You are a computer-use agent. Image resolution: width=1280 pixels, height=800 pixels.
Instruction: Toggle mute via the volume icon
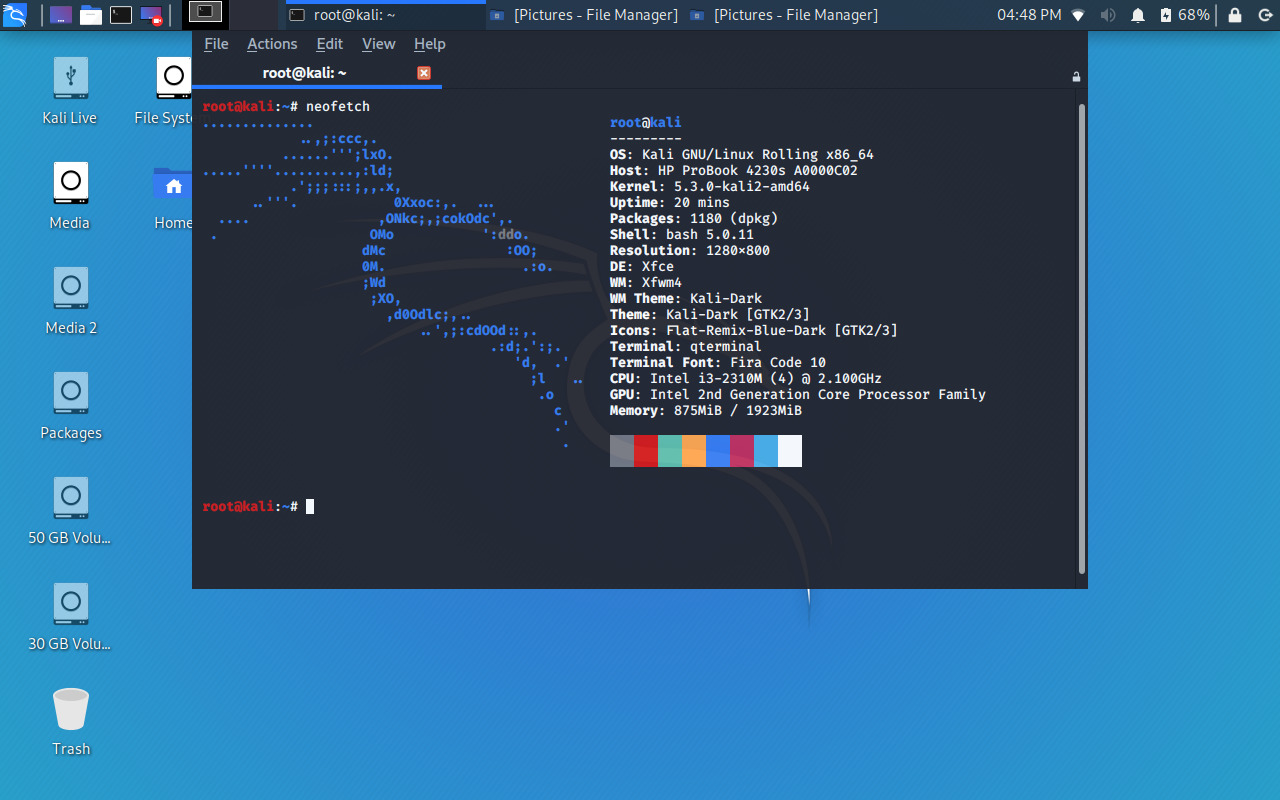point(1108,15)
